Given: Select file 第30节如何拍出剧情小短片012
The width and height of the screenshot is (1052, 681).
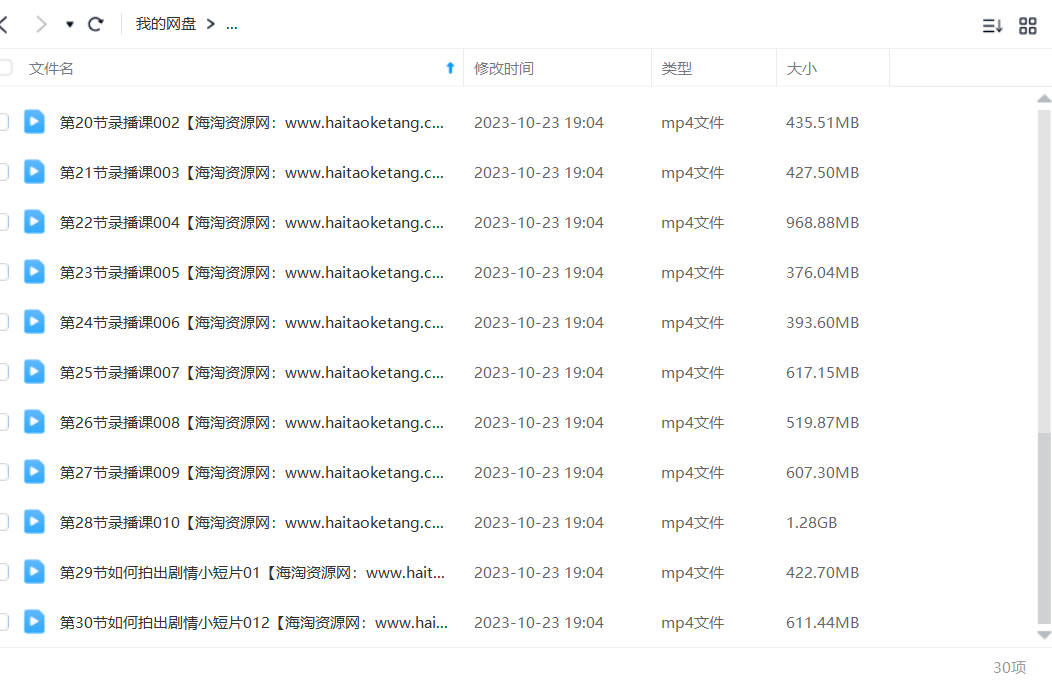Looking at the screenshot, I should click(254, 623).
